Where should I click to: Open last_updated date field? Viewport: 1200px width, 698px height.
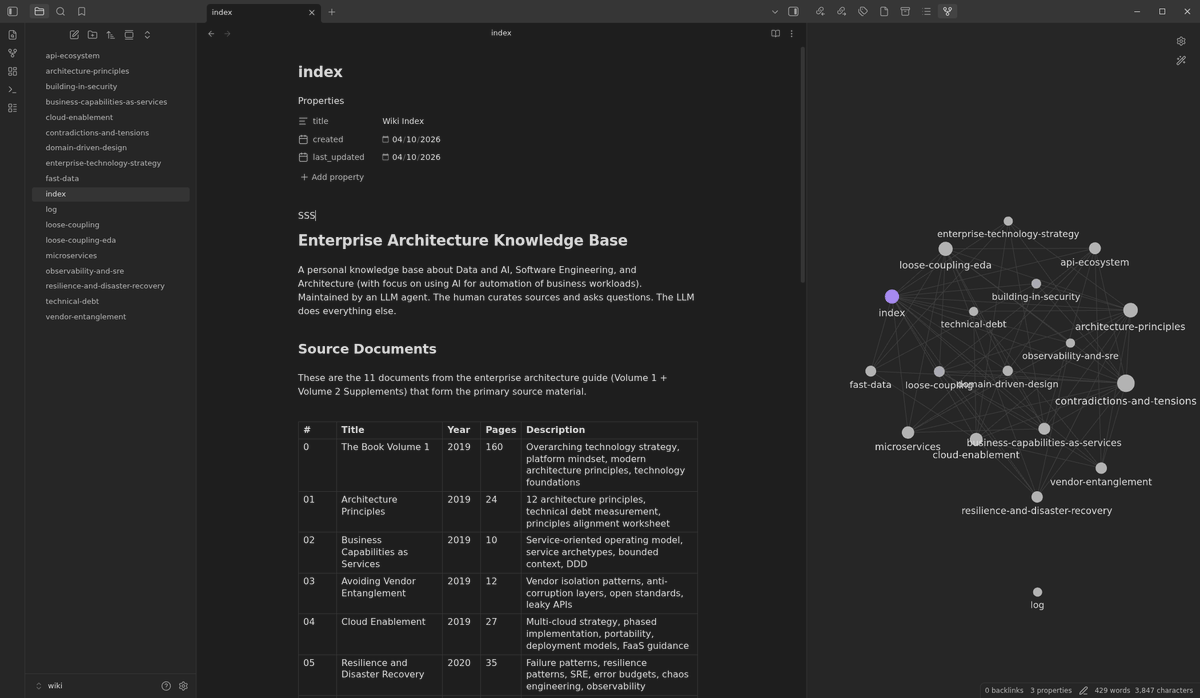[416, 157]
